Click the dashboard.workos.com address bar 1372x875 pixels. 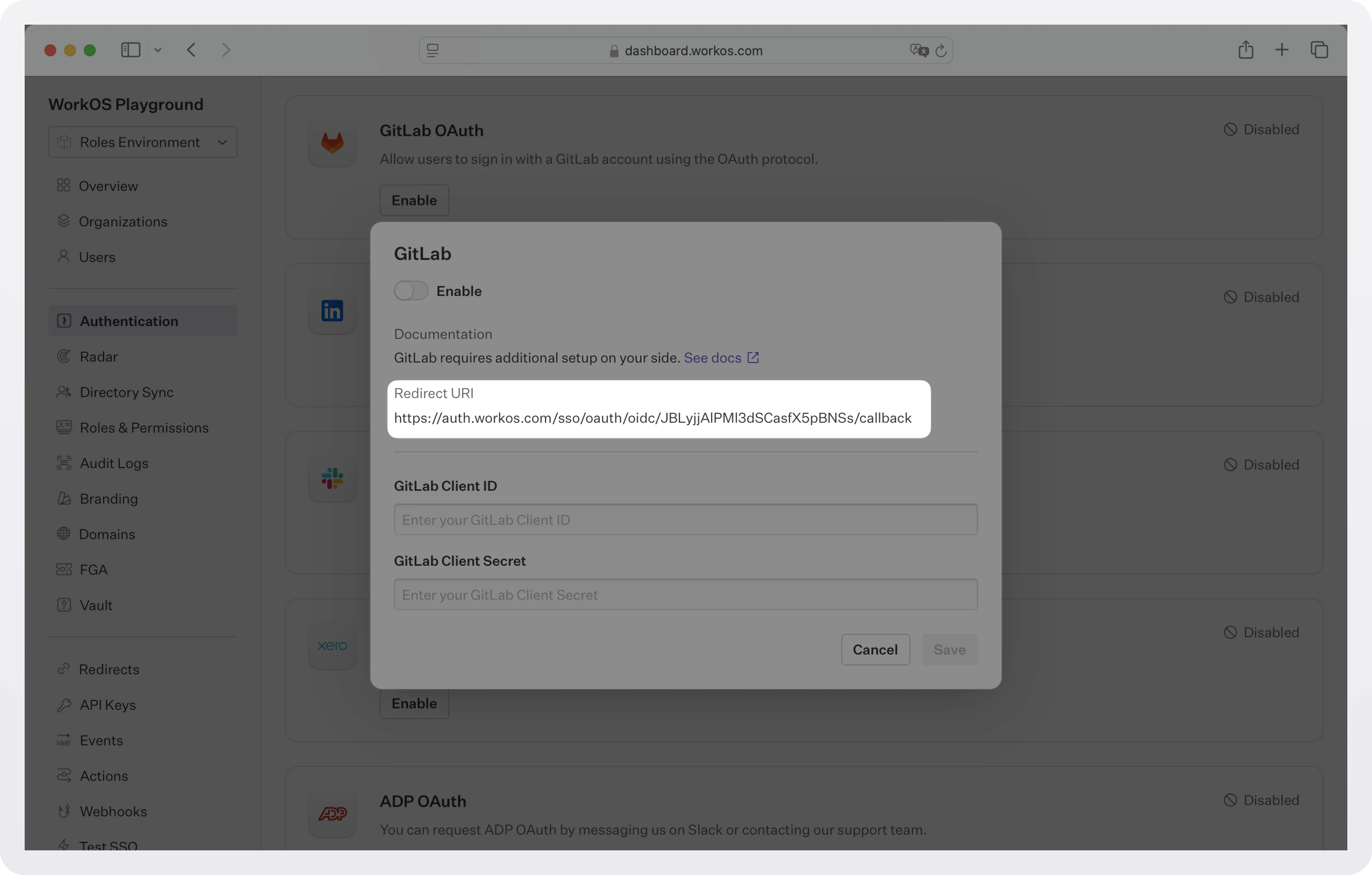[x=686, y=51]
